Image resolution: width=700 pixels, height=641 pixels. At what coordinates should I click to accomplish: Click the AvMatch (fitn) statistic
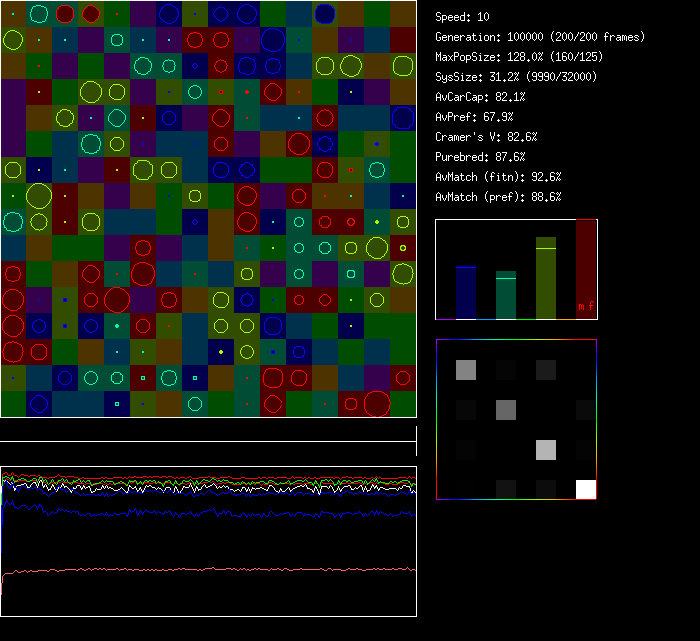point(499,177)
